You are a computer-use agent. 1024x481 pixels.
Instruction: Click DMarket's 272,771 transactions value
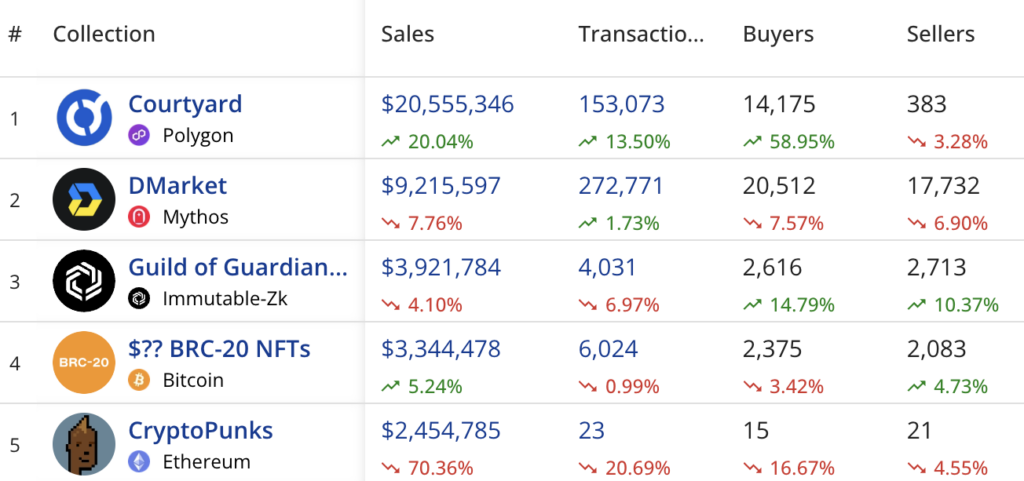pos(621,186)
